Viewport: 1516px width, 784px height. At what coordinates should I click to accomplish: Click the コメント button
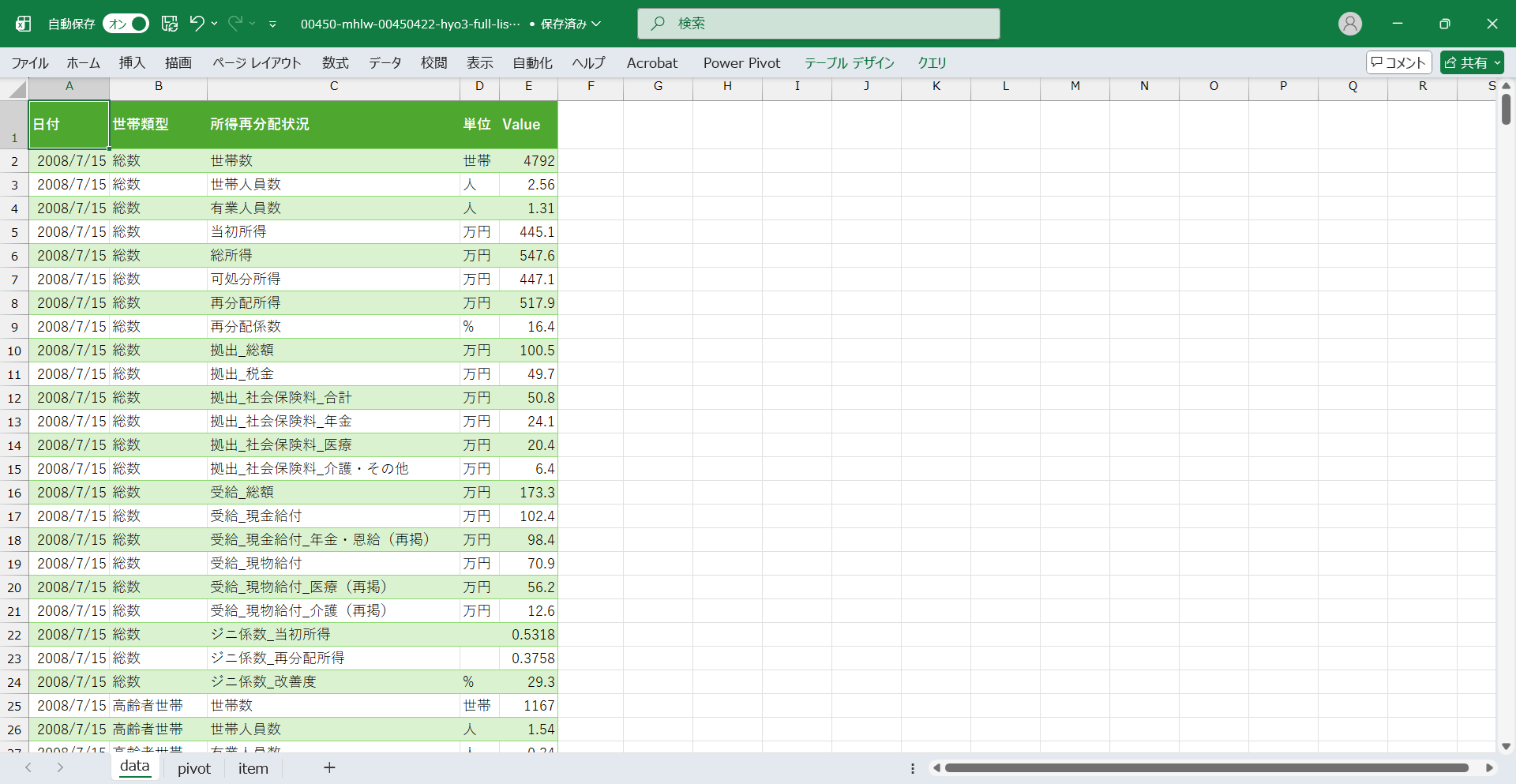1398,62
